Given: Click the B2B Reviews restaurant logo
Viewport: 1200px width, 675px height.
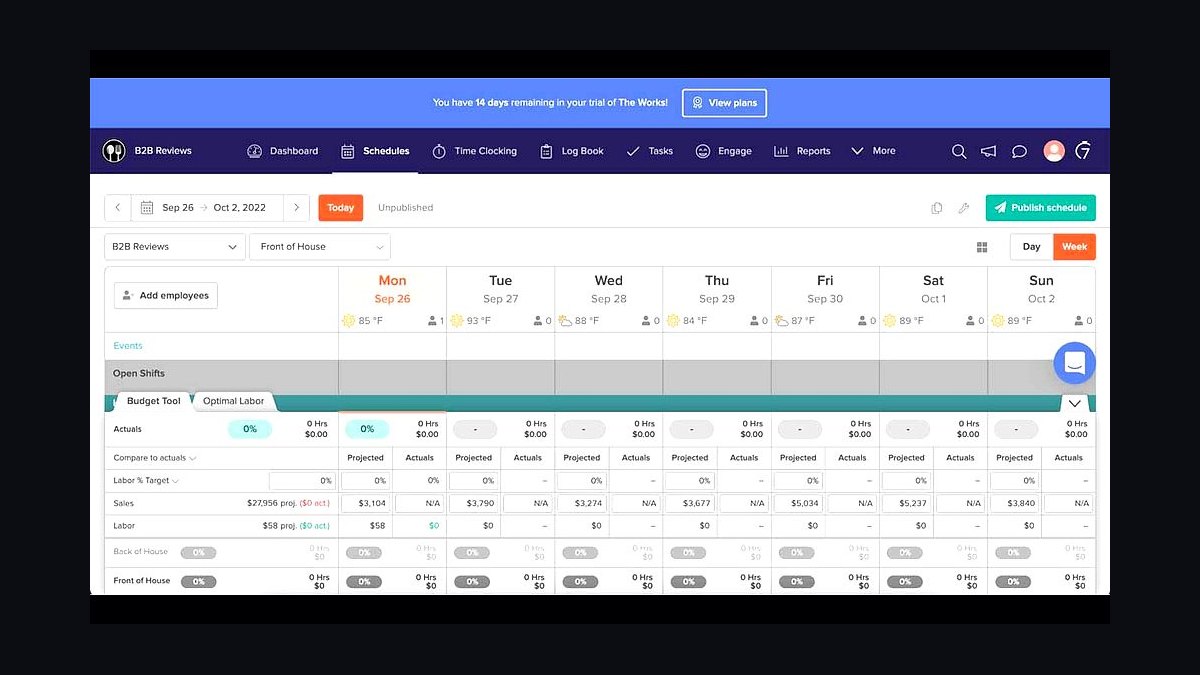Looking at the screenshot, I should tap(114, 151).
